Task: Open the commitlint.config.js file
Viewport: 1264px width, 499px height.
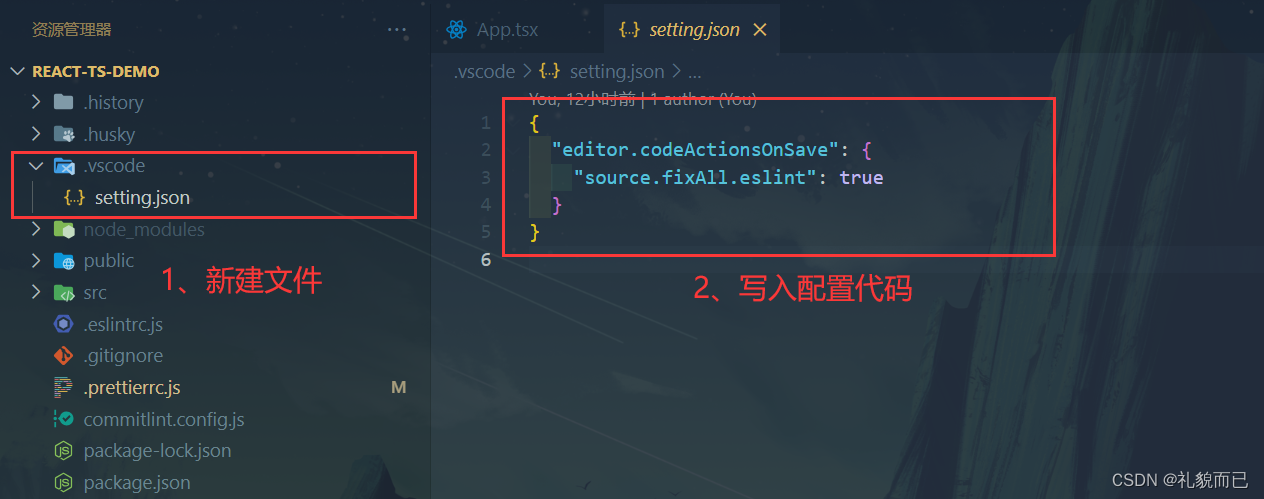Action: tap(164, 419)
